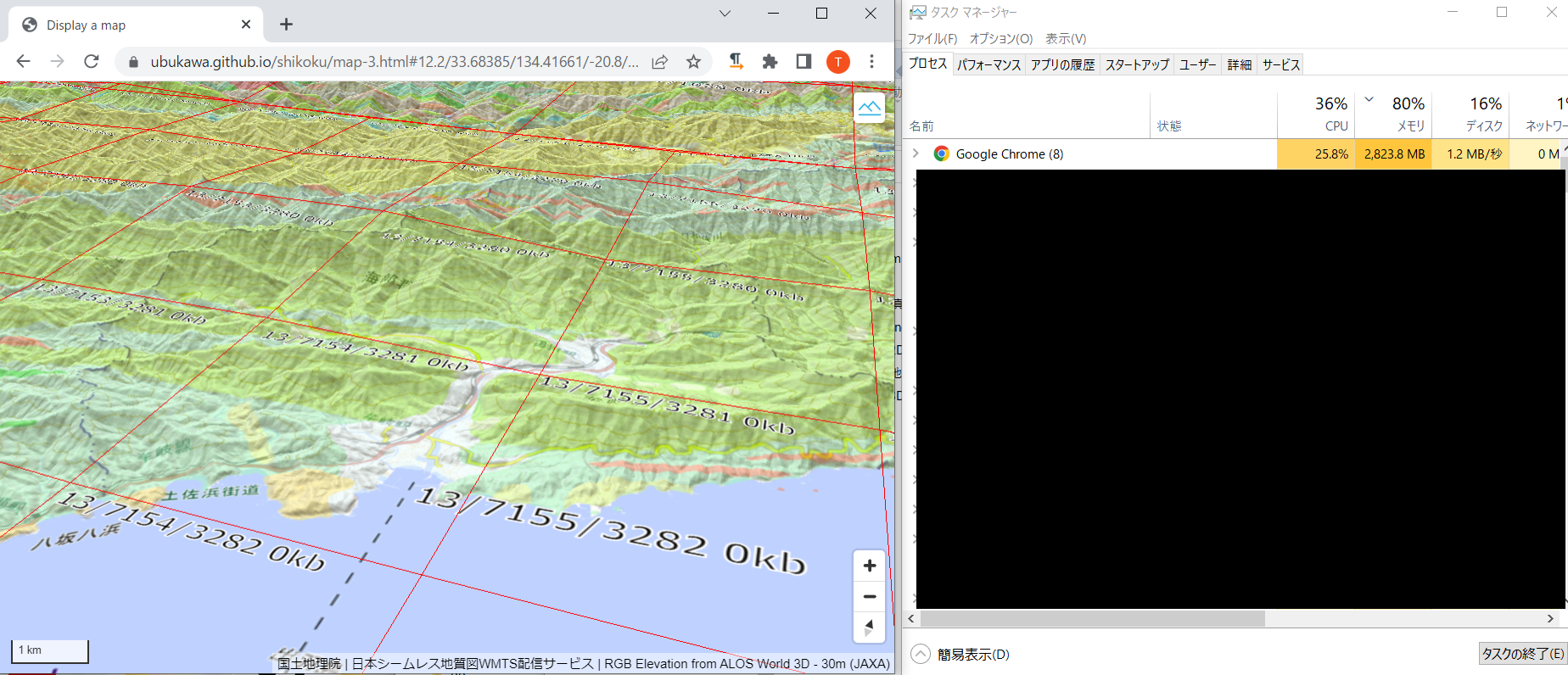Switch to the スタートアップ tab
This screenshot has width=1568, height=675.
tap(1137, 64)
